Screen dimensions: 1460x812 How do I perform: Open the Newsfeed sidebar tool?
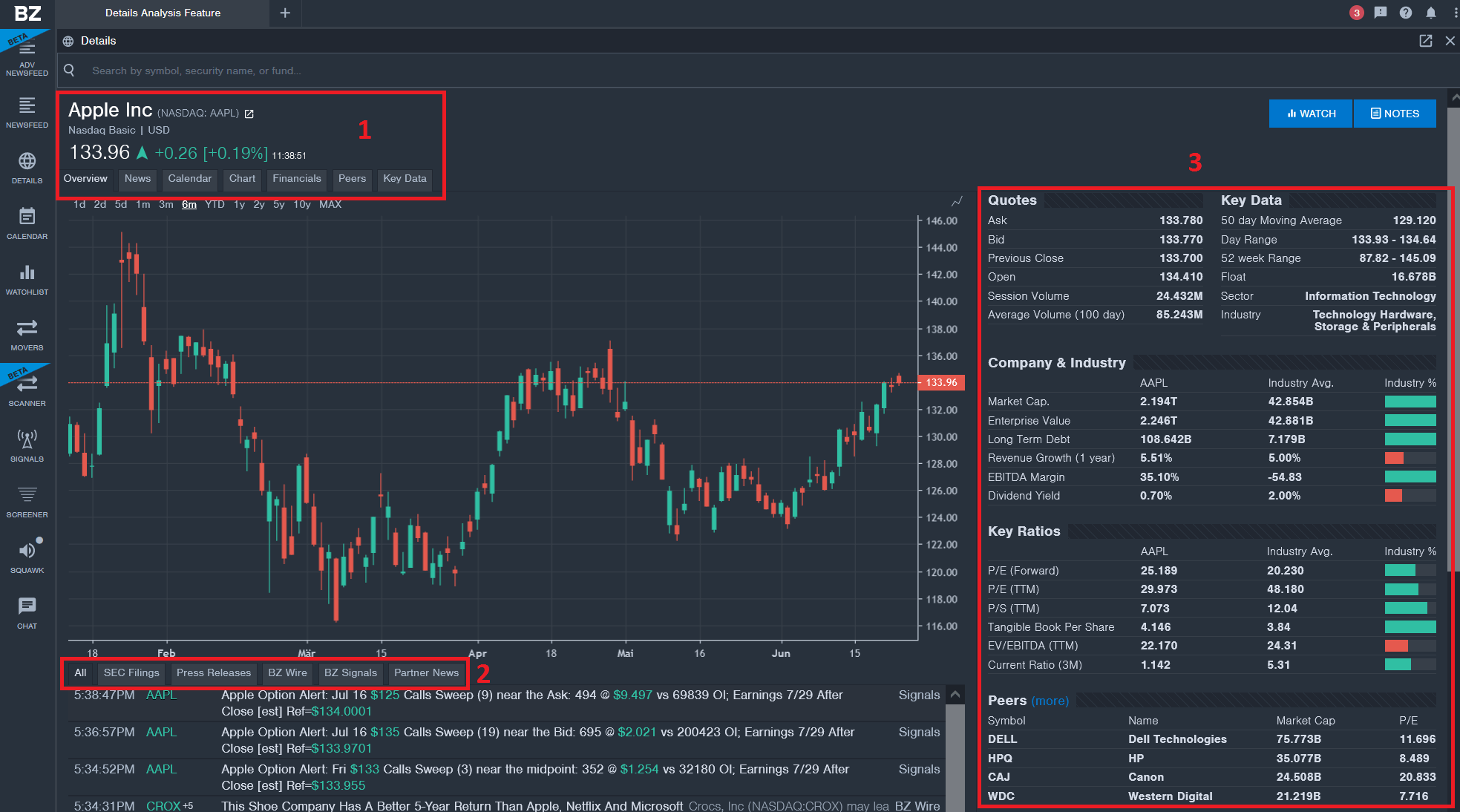27,113
